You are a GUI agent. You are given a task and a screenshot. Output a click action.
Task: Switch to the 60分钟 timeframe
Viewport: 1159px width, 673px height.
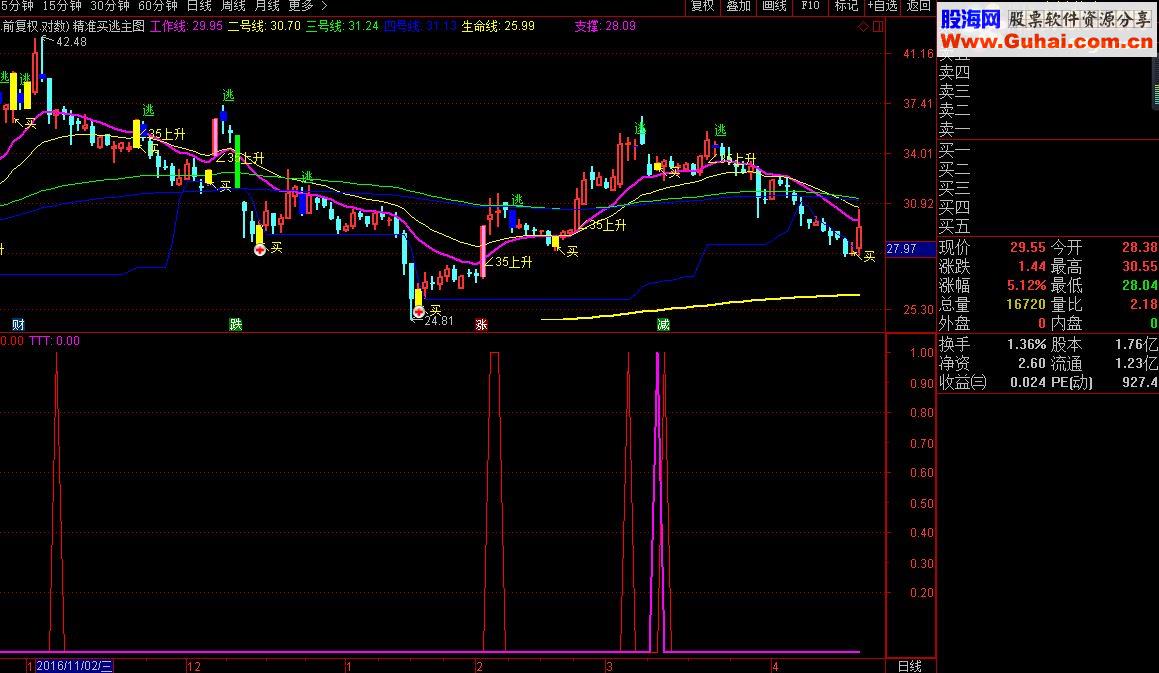coord(157,6)
